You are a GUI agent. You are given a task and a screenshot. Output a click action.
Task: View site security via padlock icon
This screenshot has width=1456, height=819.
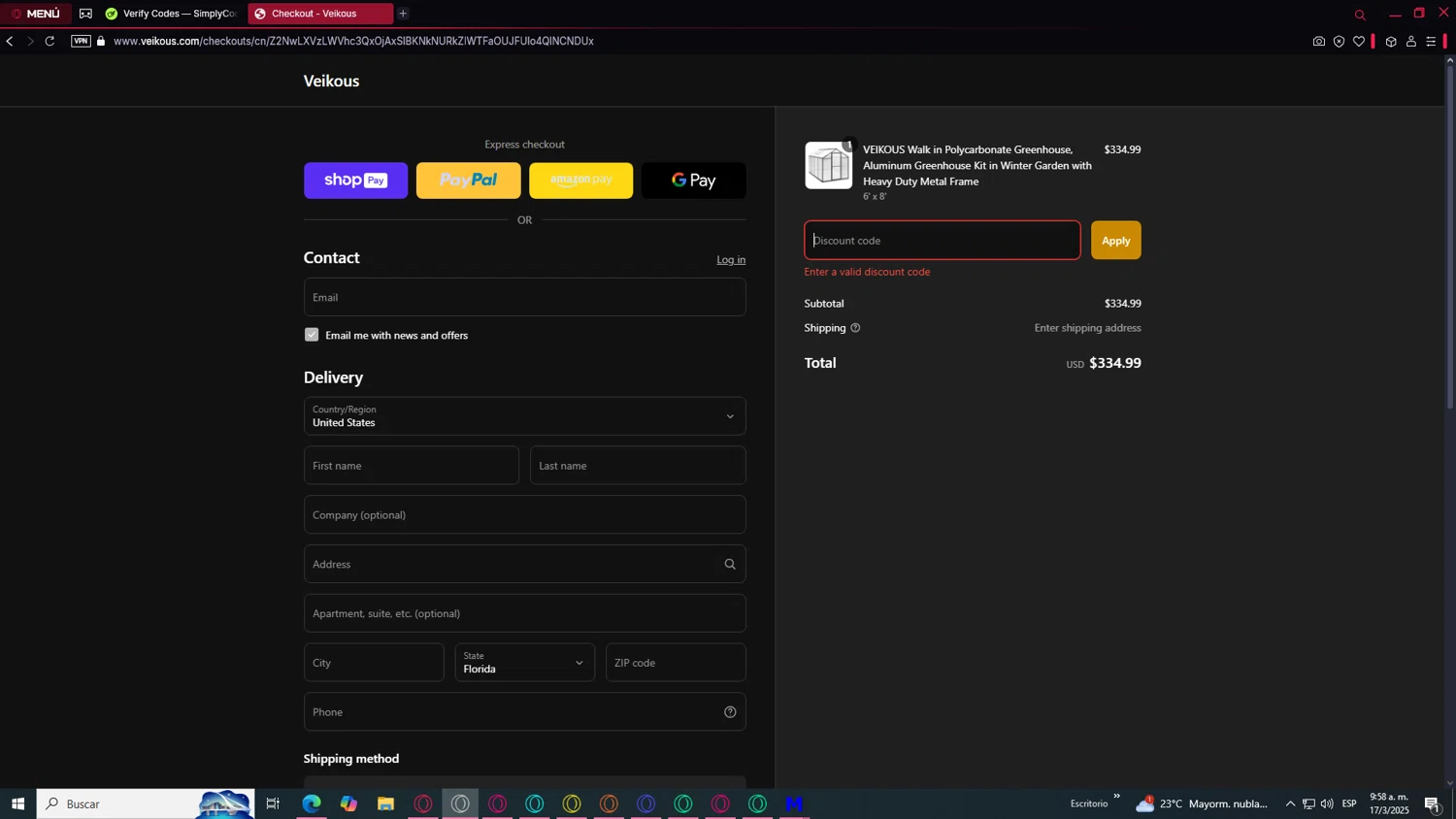pyautogui.click(x=101, y=41)
